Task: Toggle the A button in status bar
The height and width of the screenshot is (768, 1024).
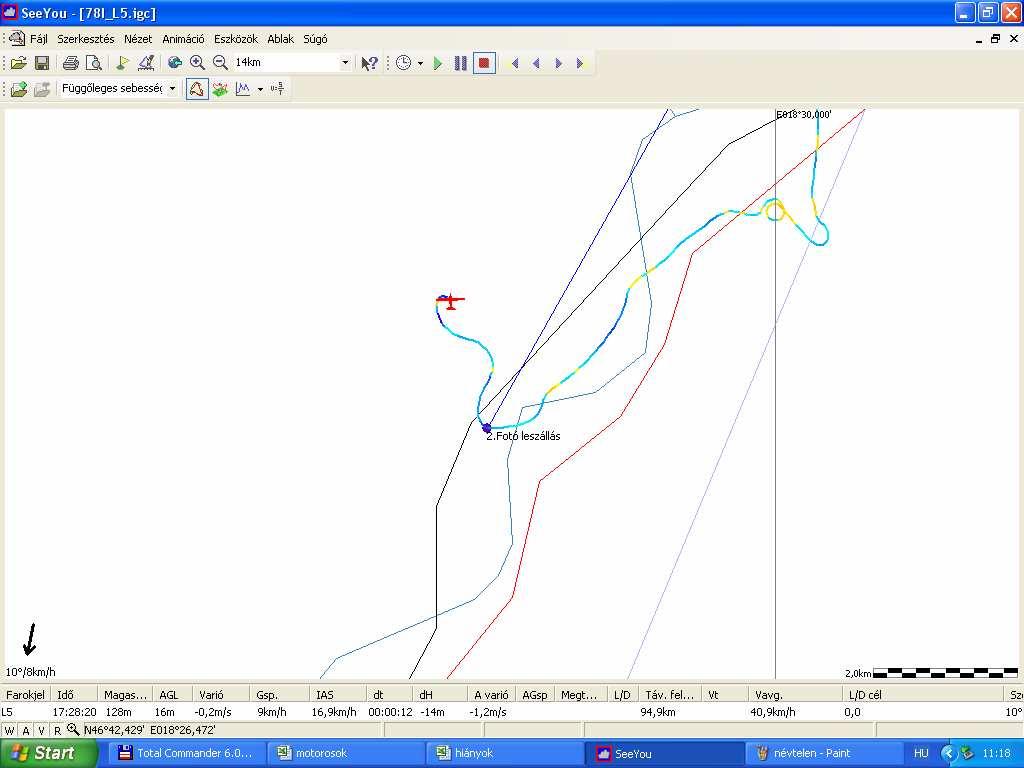Action: (25, 731)
